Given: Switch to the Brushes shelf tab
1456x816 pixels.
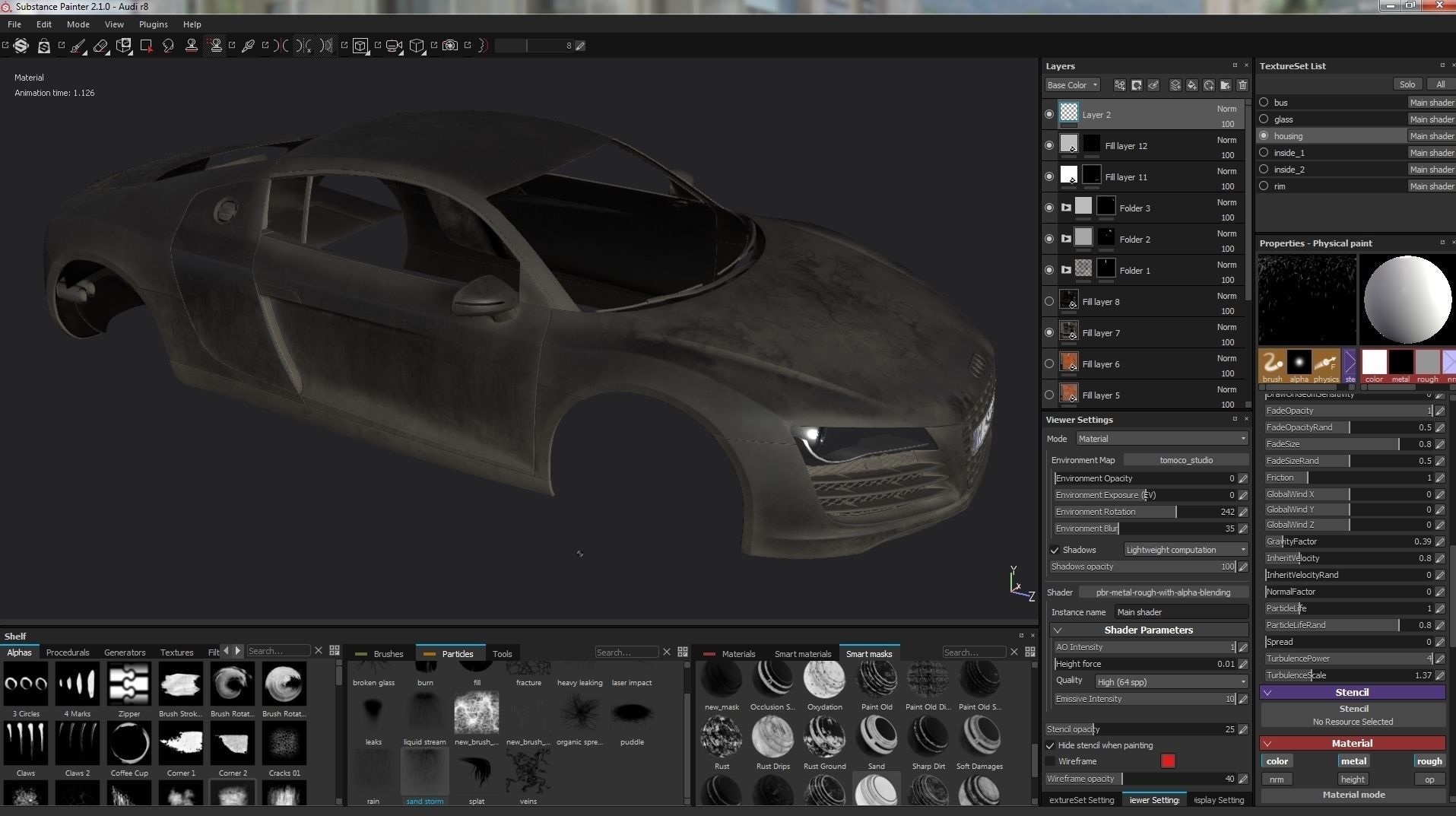Looking at the screenshot, I should click(381, 654).
